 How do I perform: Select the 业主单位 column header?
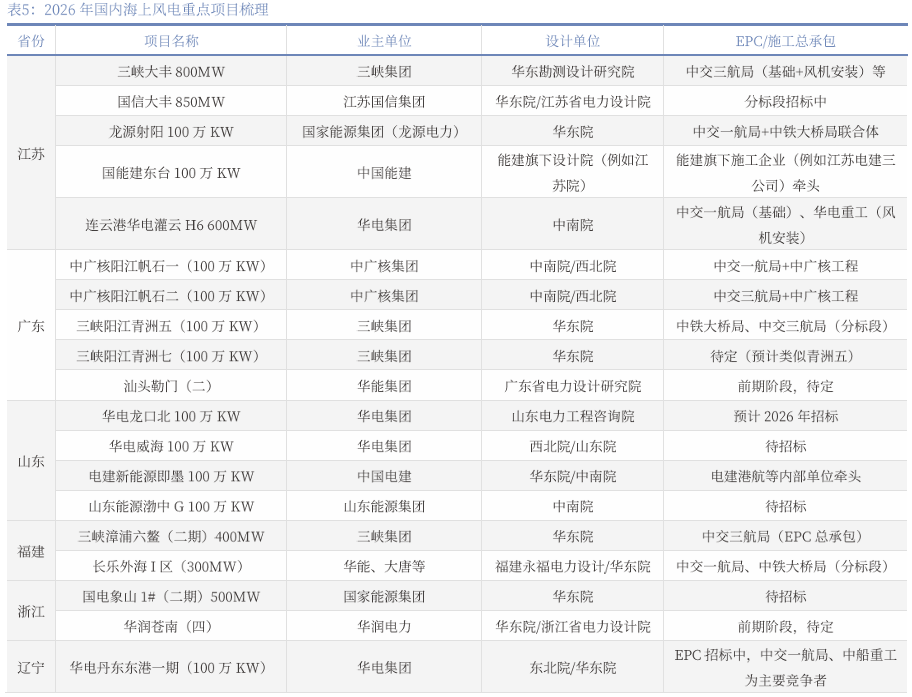click(384, 41)
